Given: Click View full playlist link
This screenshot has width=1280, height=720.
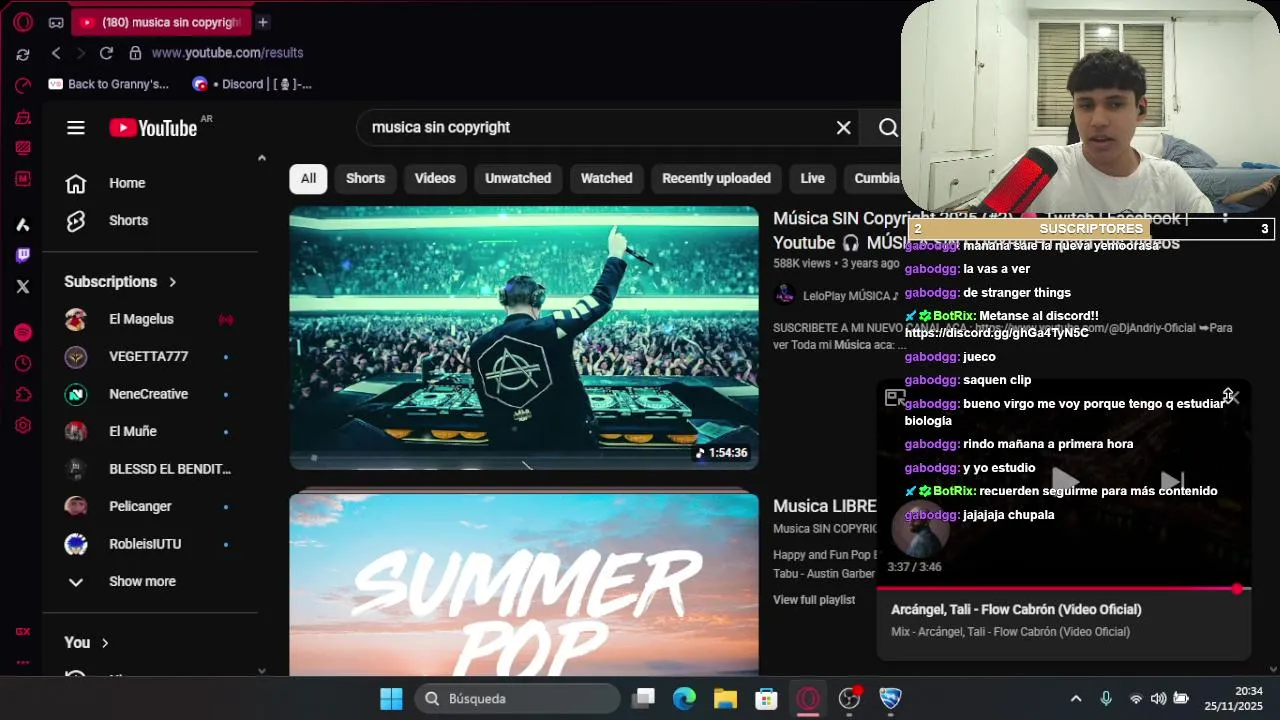Looking at the screenshot, I should 814,600.
